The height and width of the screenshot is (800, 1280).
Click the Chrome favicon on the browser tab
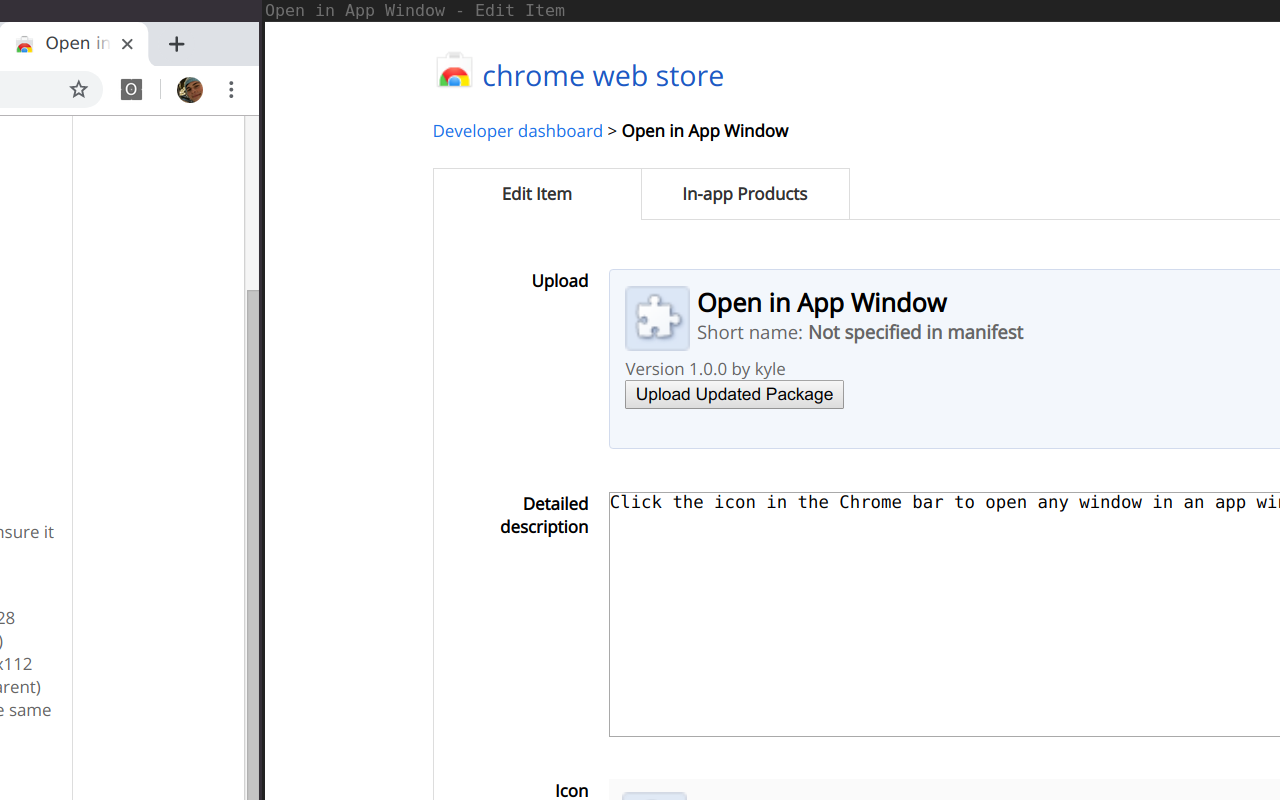(24, 44)
